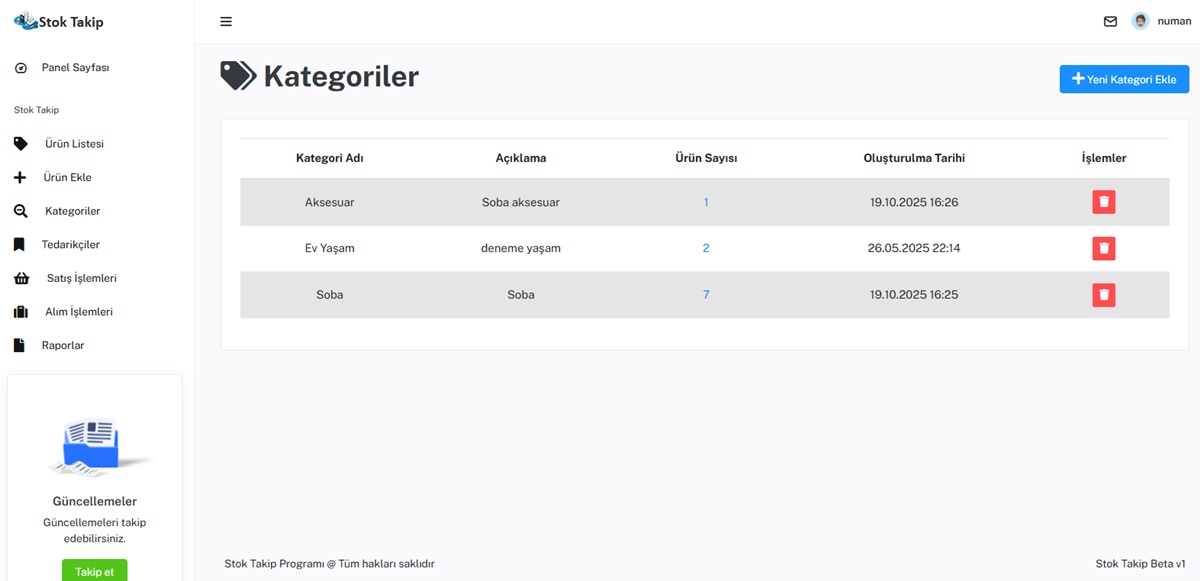Open Tedarikçiler menu item

[70, 244]
